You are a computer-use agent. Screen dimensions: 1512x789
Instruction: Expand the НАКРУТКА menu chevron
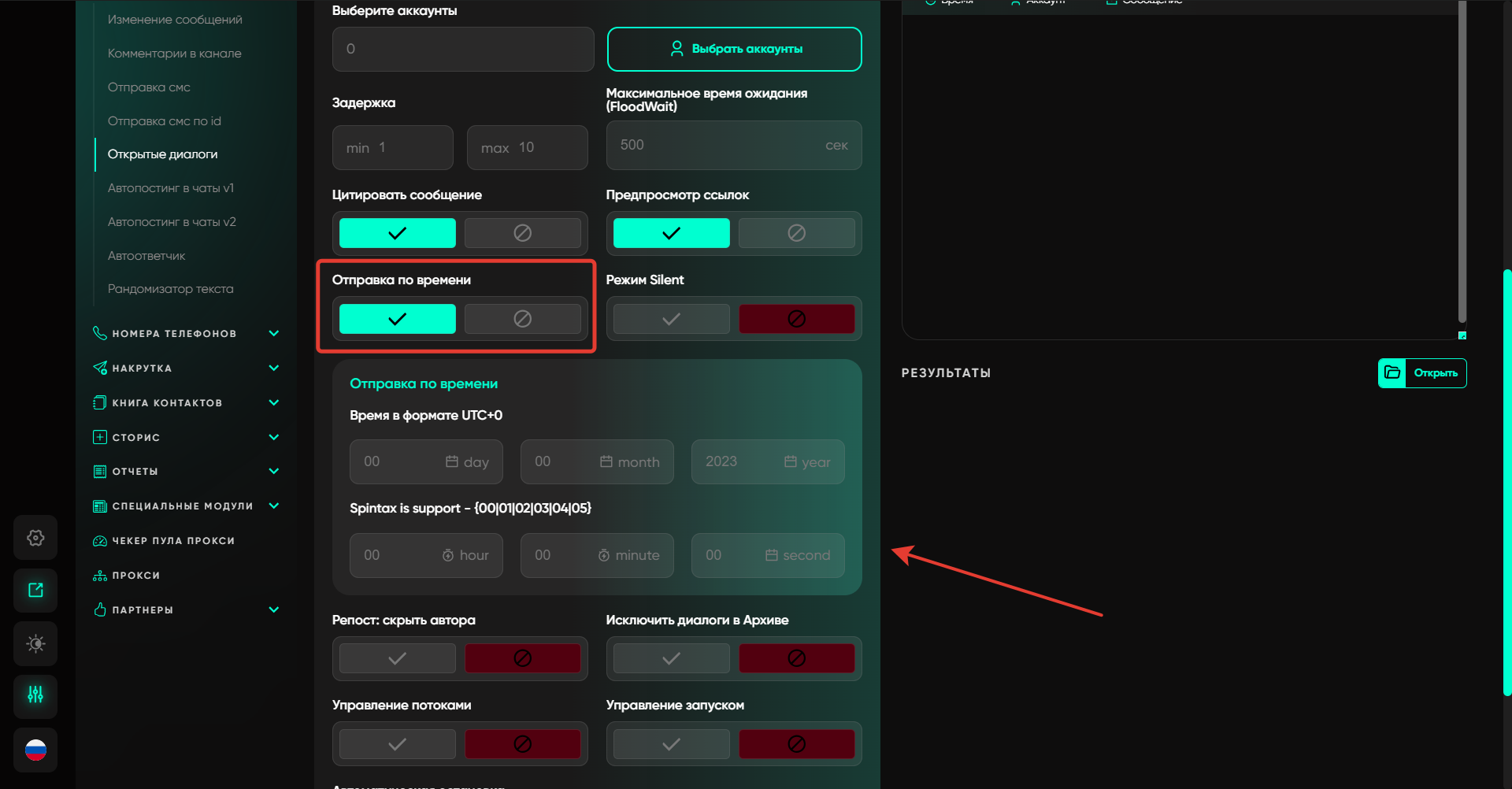click(274, 369)
